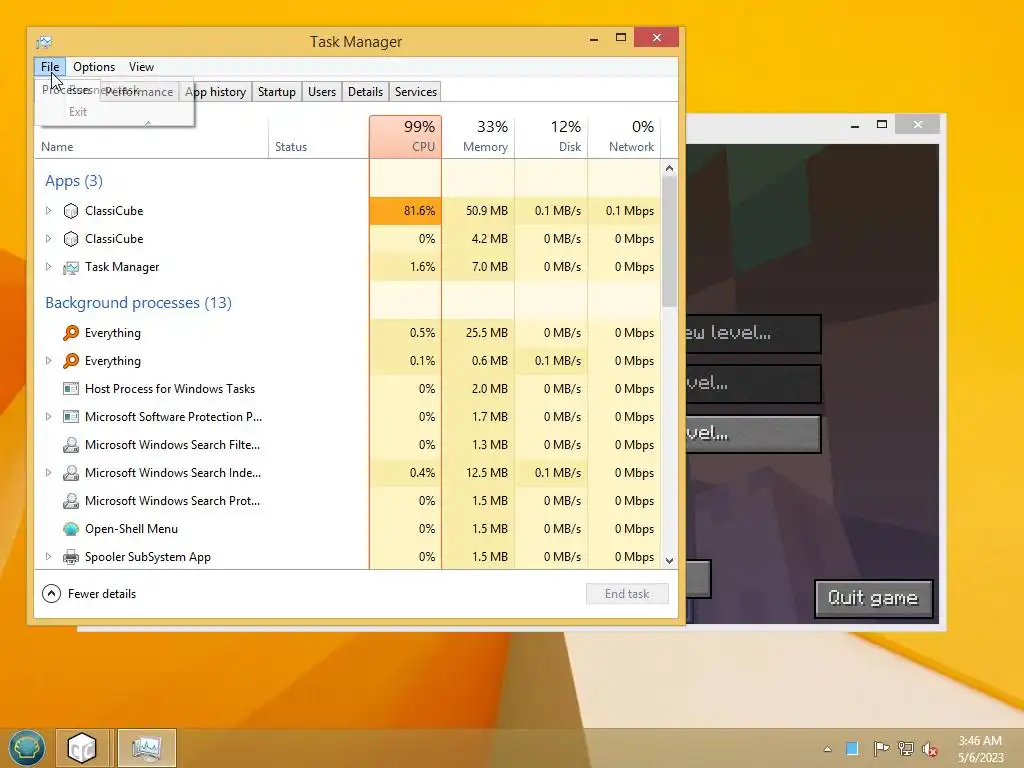The image size is (1024, 768).
Task: Open the View menu
Action: click(141, 67)
